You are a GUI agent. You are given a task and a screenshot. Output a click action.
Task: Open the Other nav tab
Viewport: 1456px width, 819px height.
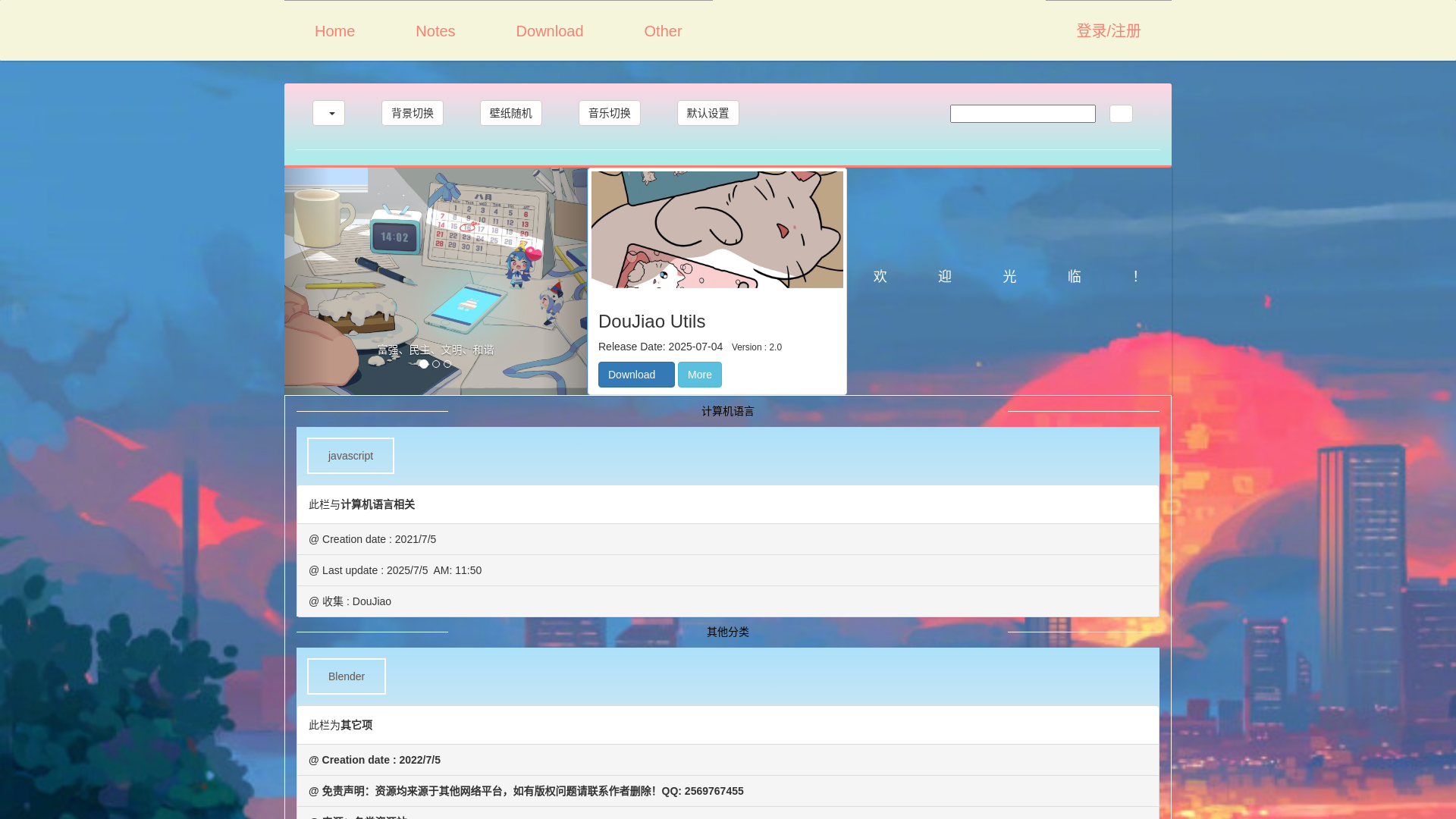(x=663, y=31)
